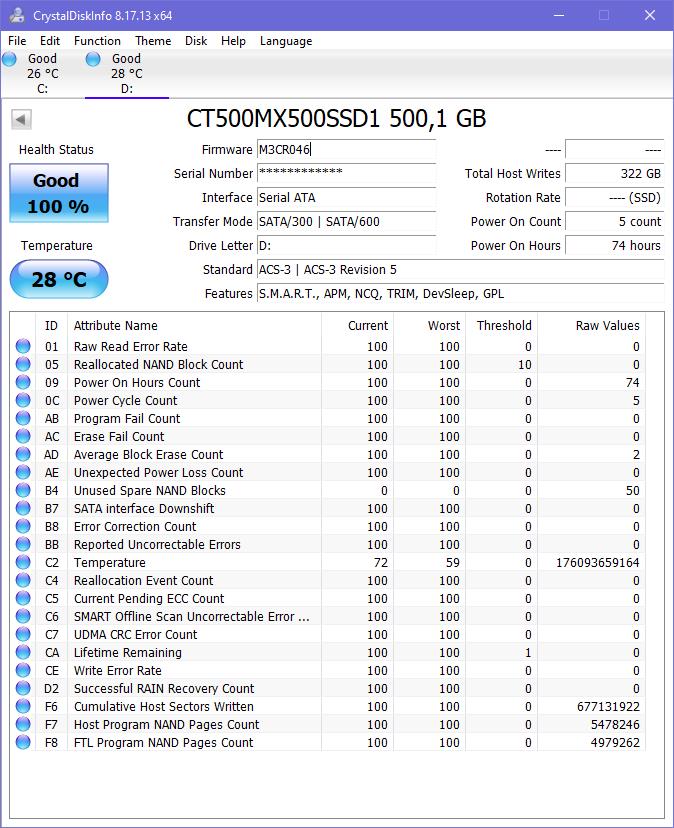This screenshot has height=828, width=674.
Task: Click the status icon for Host Program NAND Pages
Action: [23, 723]
